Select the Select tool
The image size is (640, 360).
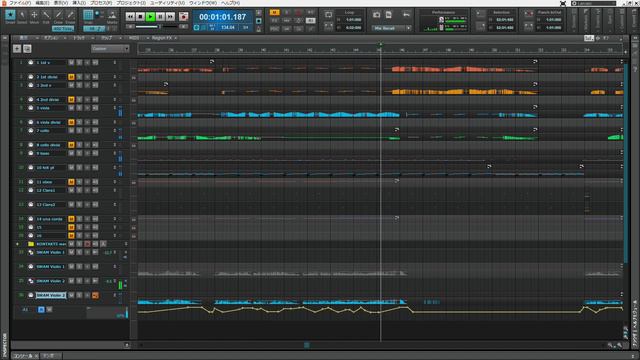coord(22,16)
